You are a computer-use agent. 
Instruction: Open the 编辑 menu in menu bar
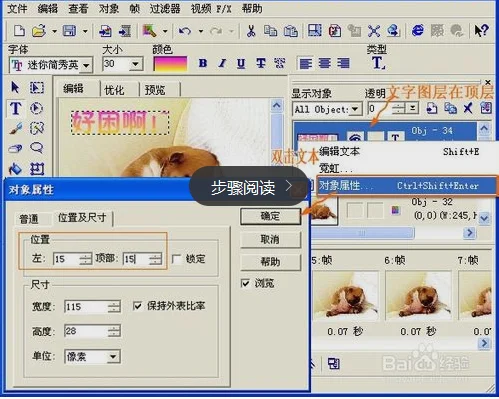47,8
